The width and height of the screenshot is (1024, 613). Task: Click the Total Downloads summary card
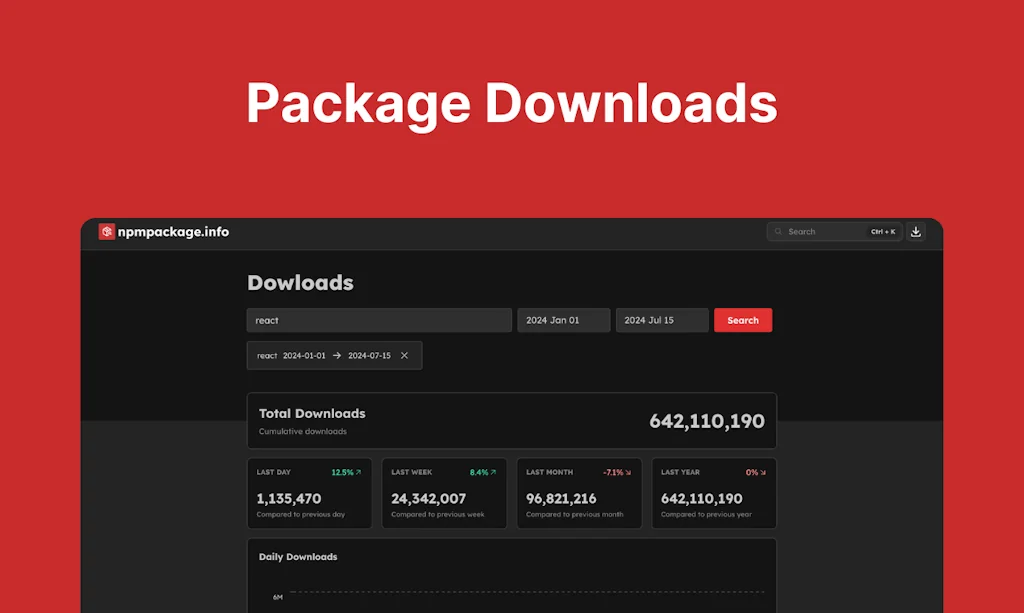point(512,420)
